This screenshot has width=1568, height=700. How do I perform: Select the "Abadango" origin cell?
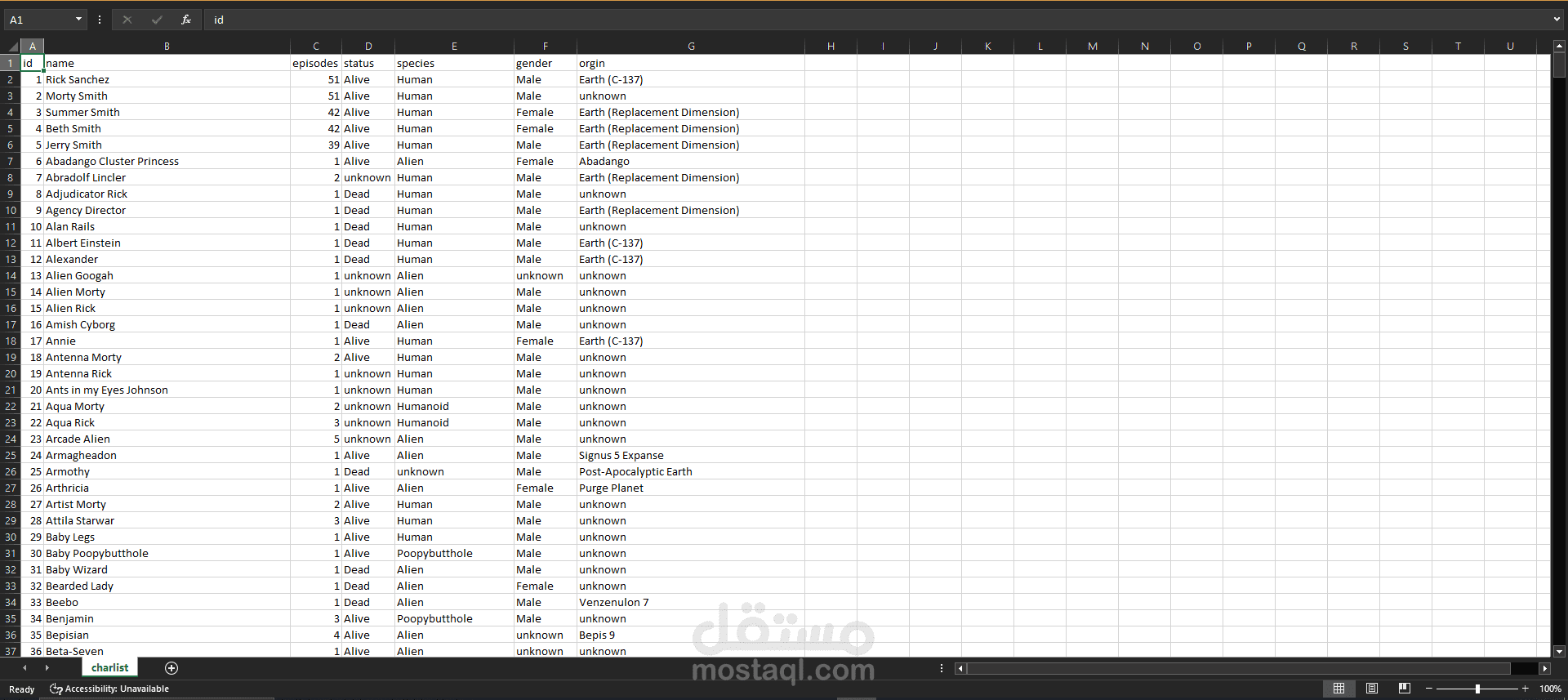(x=691, y=161)
